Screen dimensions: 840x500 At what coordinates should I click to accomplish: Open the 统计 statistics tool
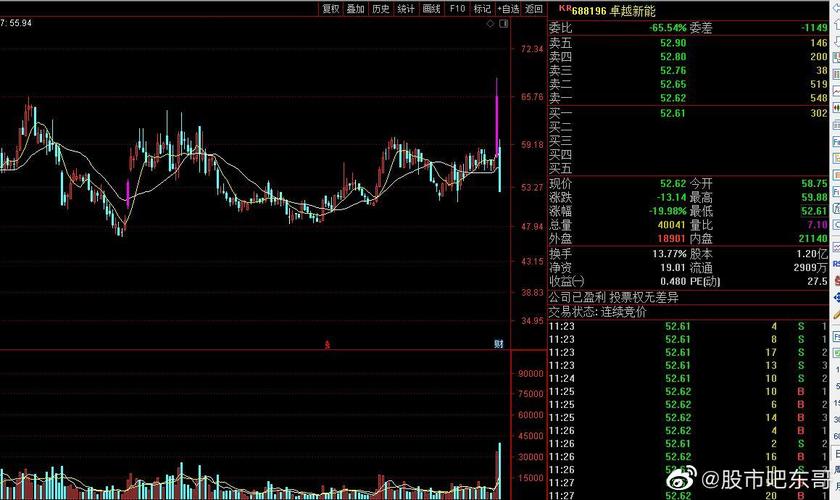click(406, 9)
